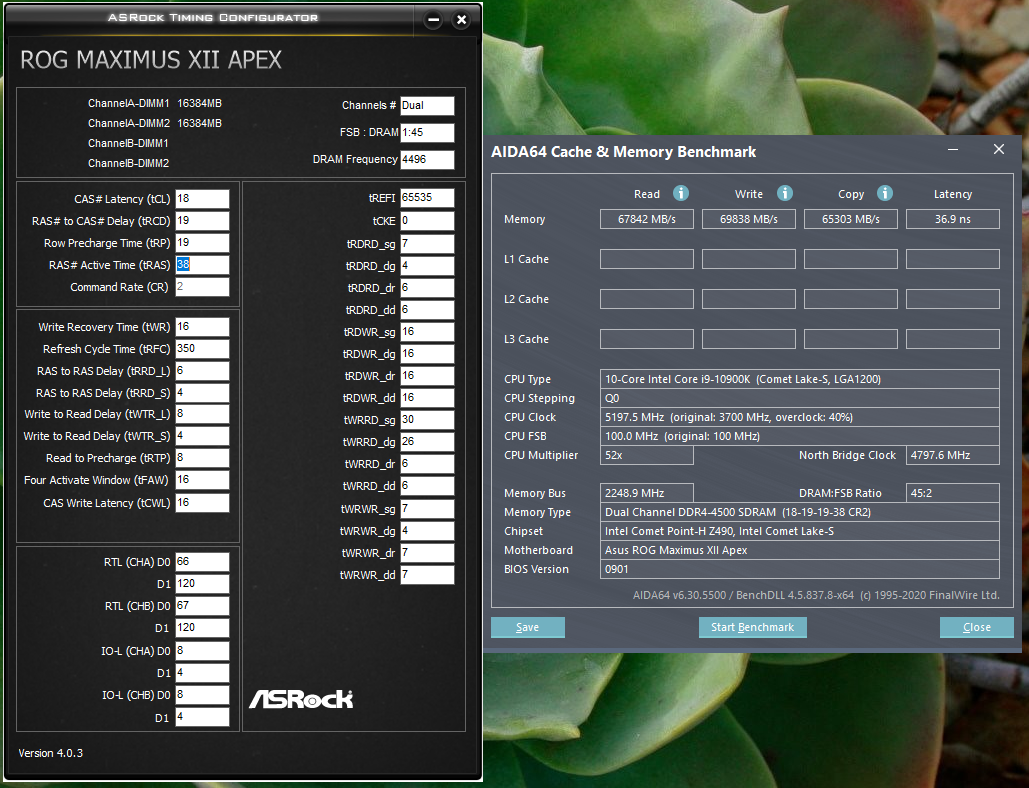Click the Row Precharge Time (tRP) field
This screenshot has height=788, width=1029.
click(x=202, y=243)
